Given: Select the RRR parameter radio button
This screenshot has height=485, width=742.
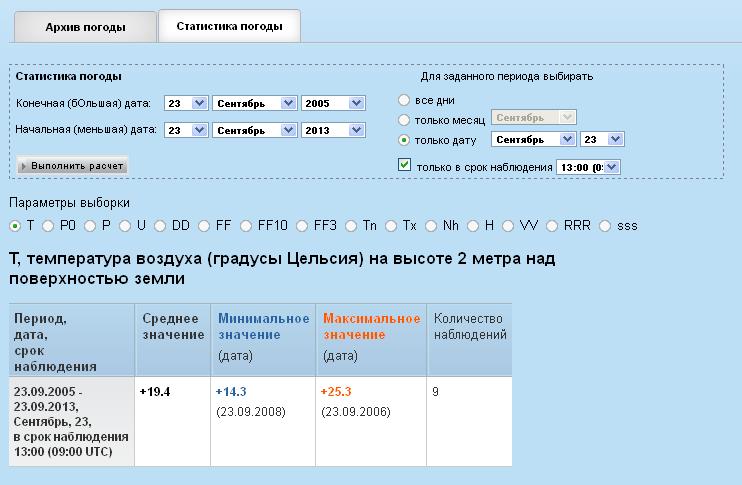Looking at the screenshot, I should click(x=551, y=225).
